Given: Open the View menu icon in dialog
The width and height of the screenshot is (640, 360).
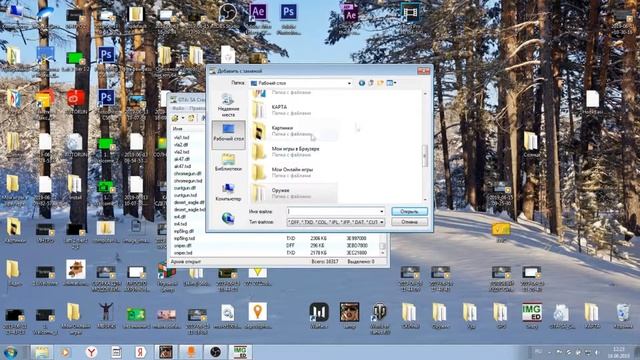Looking at the screenshot, I should coord(391,83).
